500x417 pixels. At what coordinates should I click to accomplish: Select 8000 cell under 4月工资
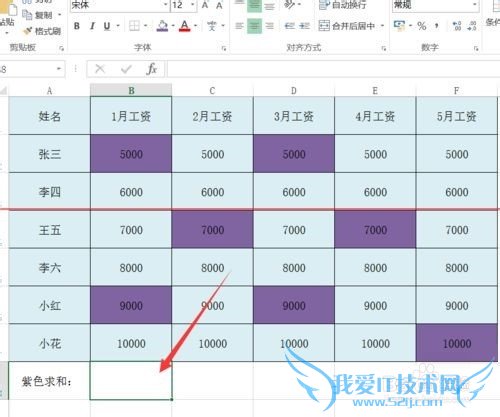pos(375,267)
